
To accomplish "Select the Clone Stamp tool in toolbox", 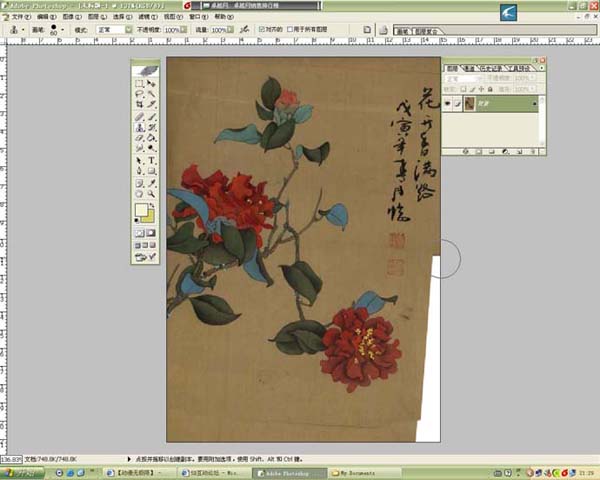I will [139, 127].
